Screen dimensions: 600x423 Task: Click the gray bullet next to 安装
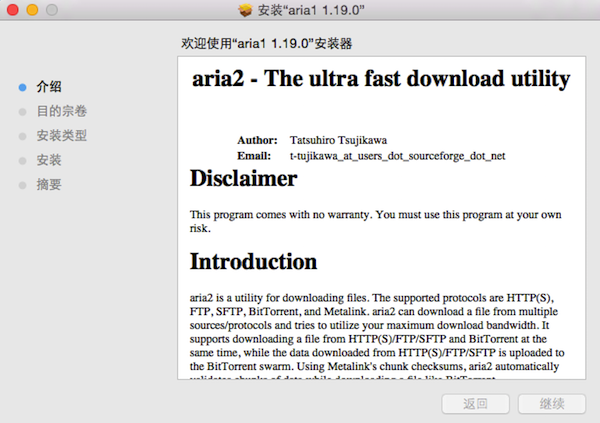23,161
